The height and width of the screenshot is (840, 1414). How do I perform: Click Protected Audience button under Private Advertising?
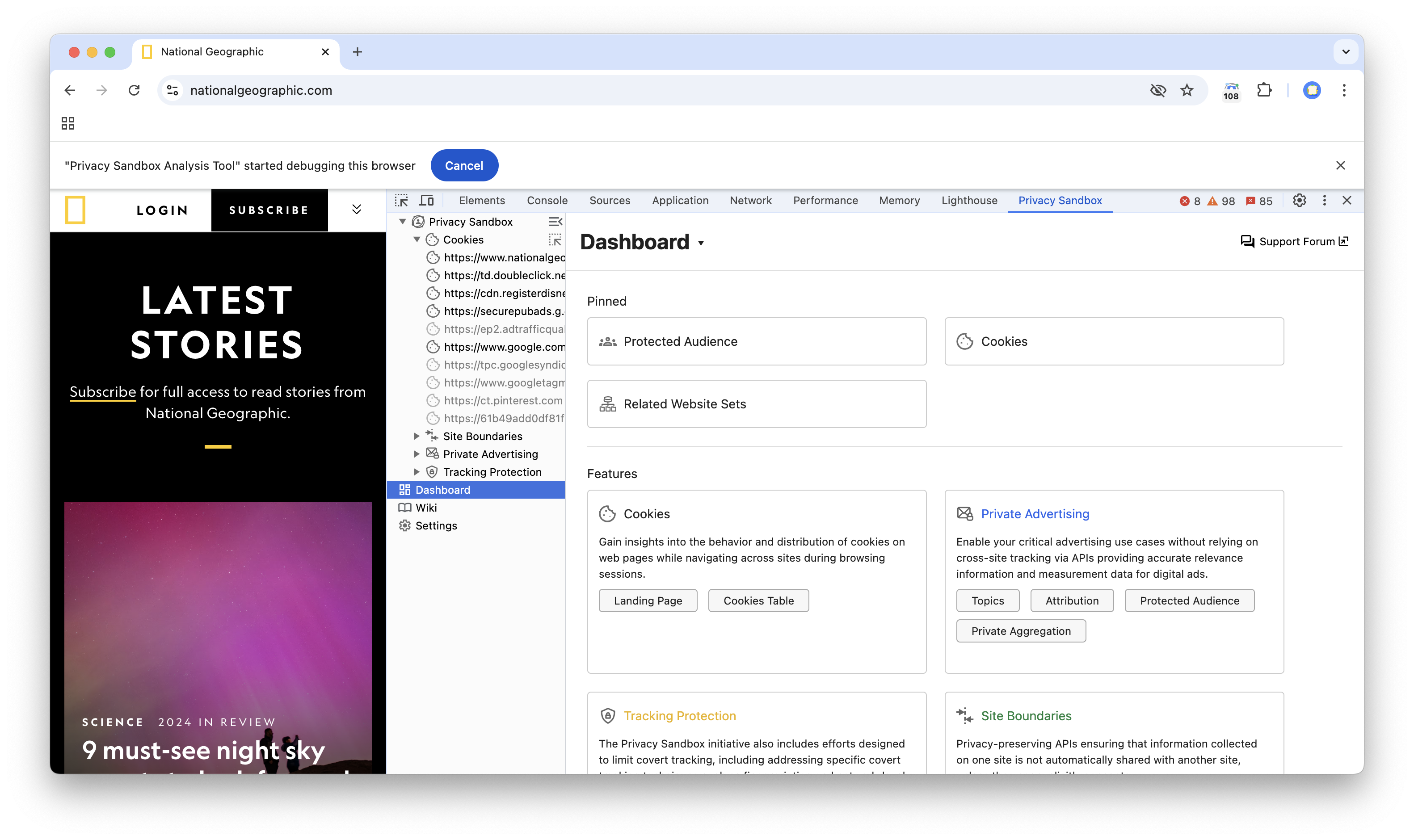1189,601
